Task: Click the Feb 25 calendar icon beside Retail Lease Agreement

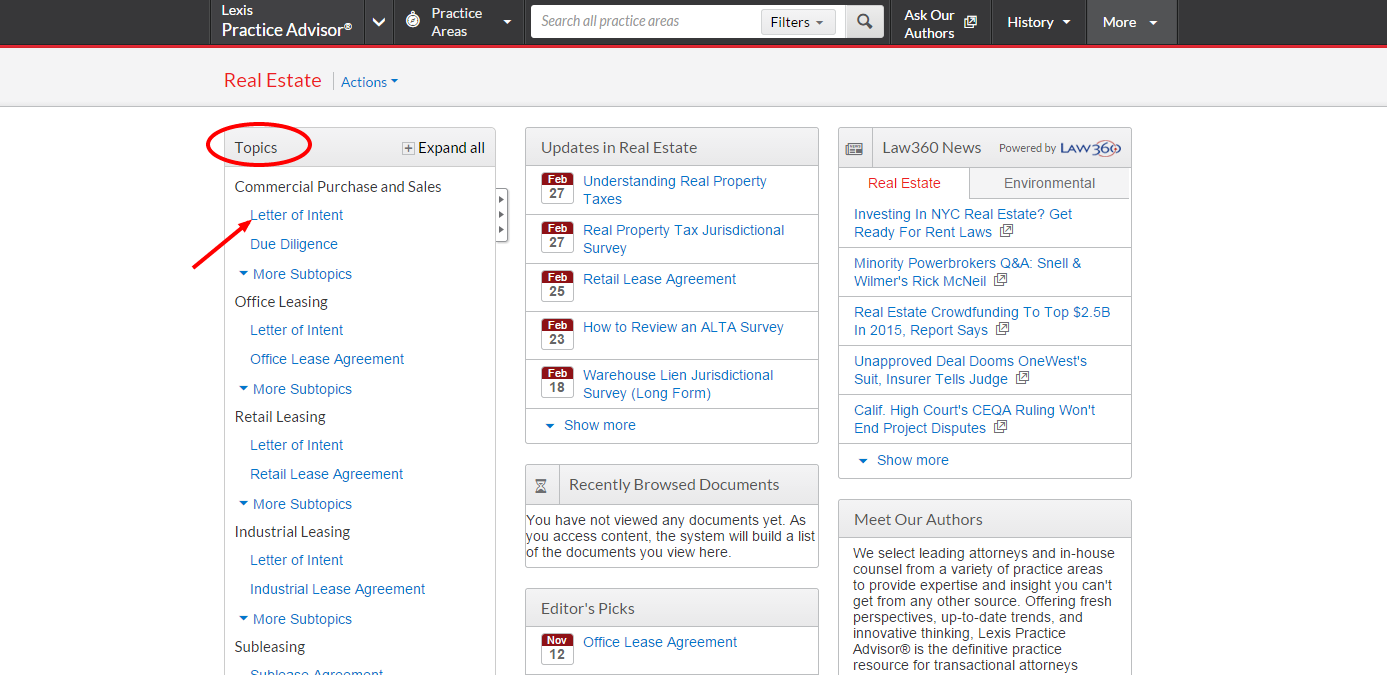Action: pyautogui.click(x=557, y=286)
